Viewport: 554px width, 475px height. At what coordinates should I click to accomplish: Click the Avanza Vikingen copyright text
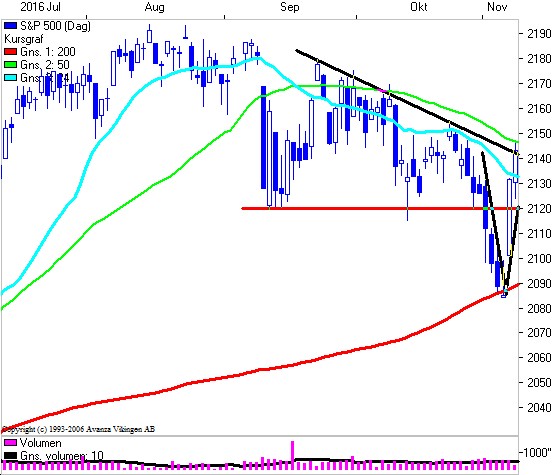pyautogui.click(x=78, y=429)
